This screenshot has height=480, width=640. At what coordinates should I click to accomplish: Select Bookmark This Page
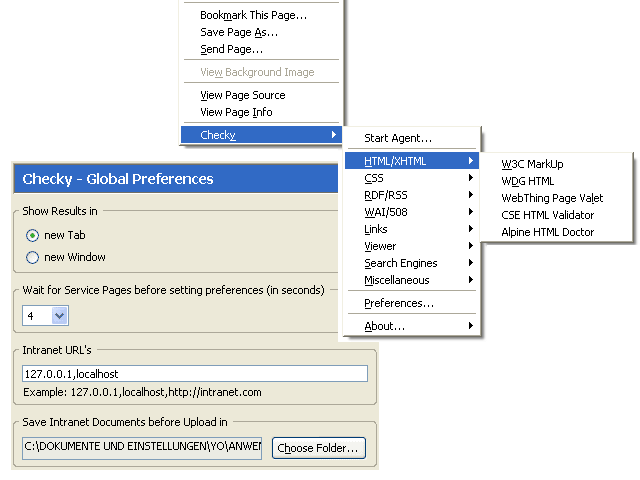[x=253, y=16]
